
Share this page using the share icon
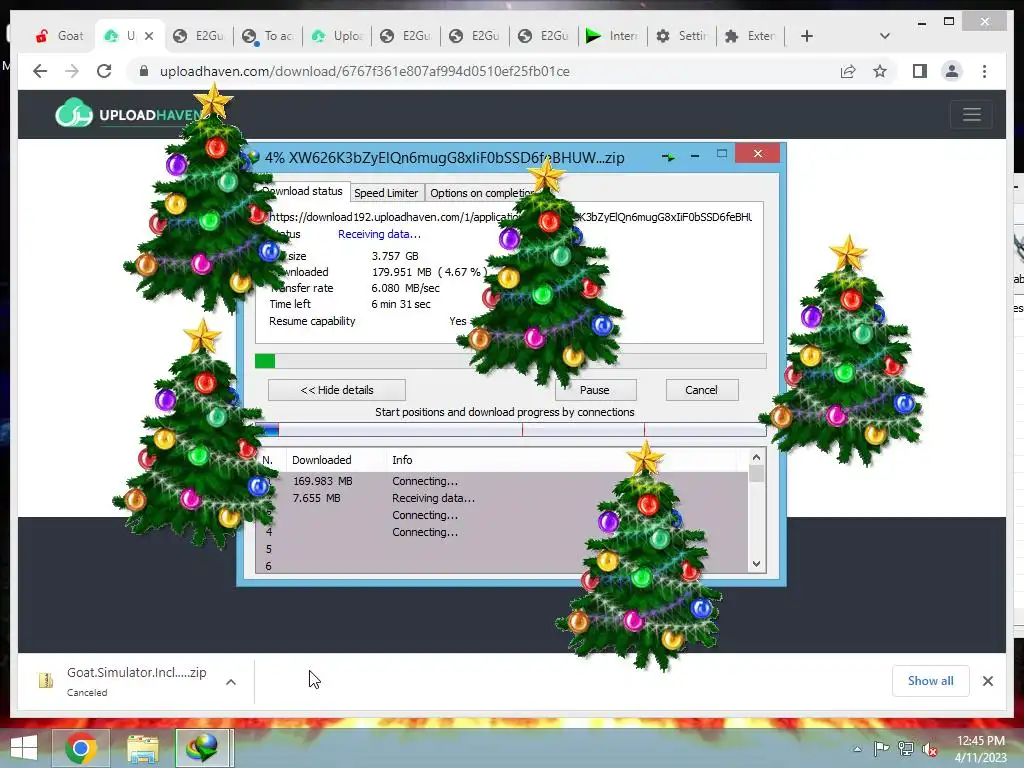(848, 71)
